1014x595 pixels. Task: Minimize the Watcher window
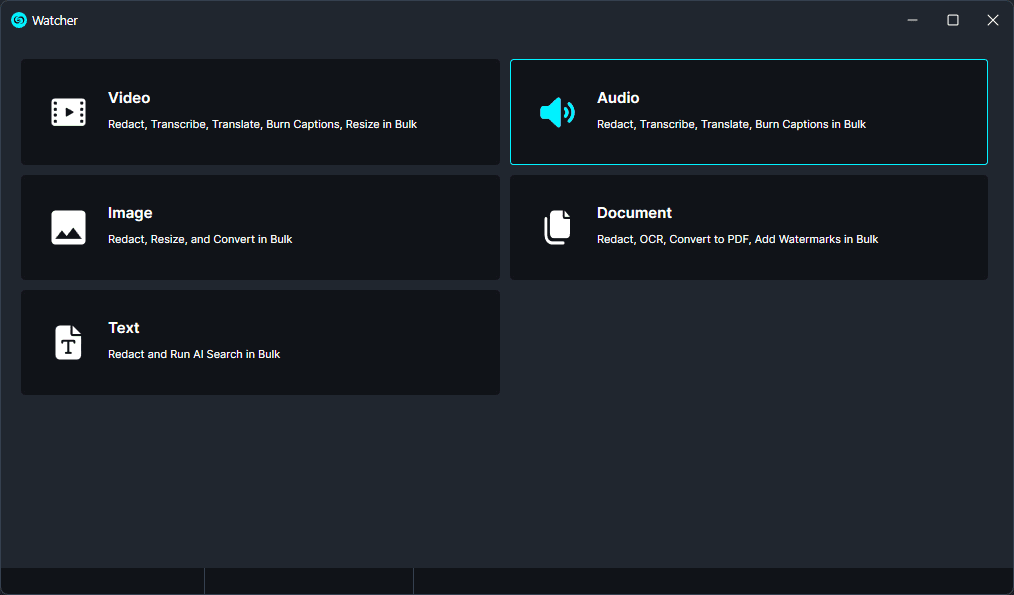(913, 20)
